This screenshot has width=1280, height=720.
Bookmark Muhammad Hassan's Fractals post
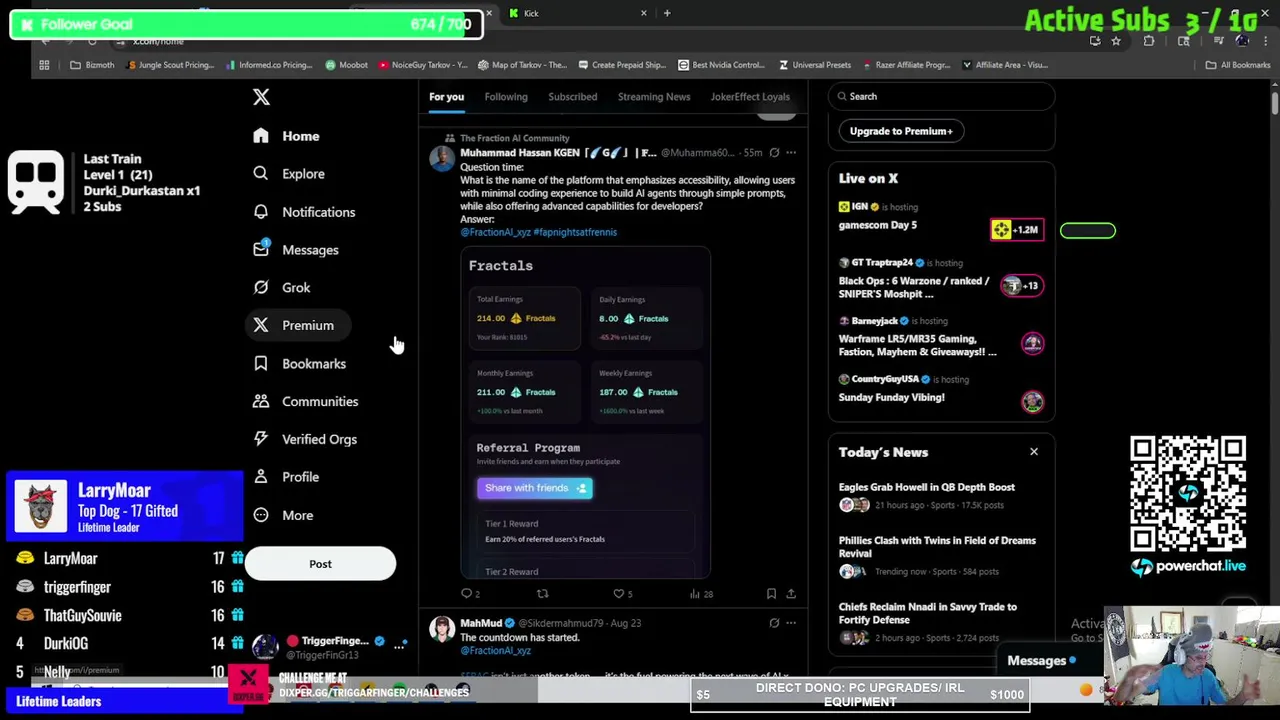coord(771,594)
